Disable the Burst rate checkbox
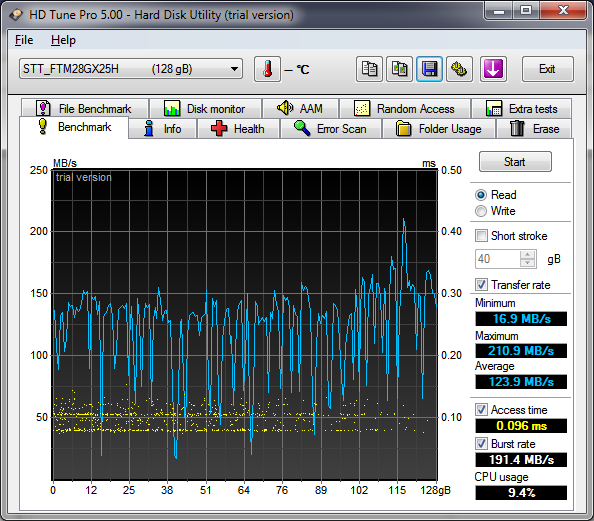594x521 pixels. (481, 443)
